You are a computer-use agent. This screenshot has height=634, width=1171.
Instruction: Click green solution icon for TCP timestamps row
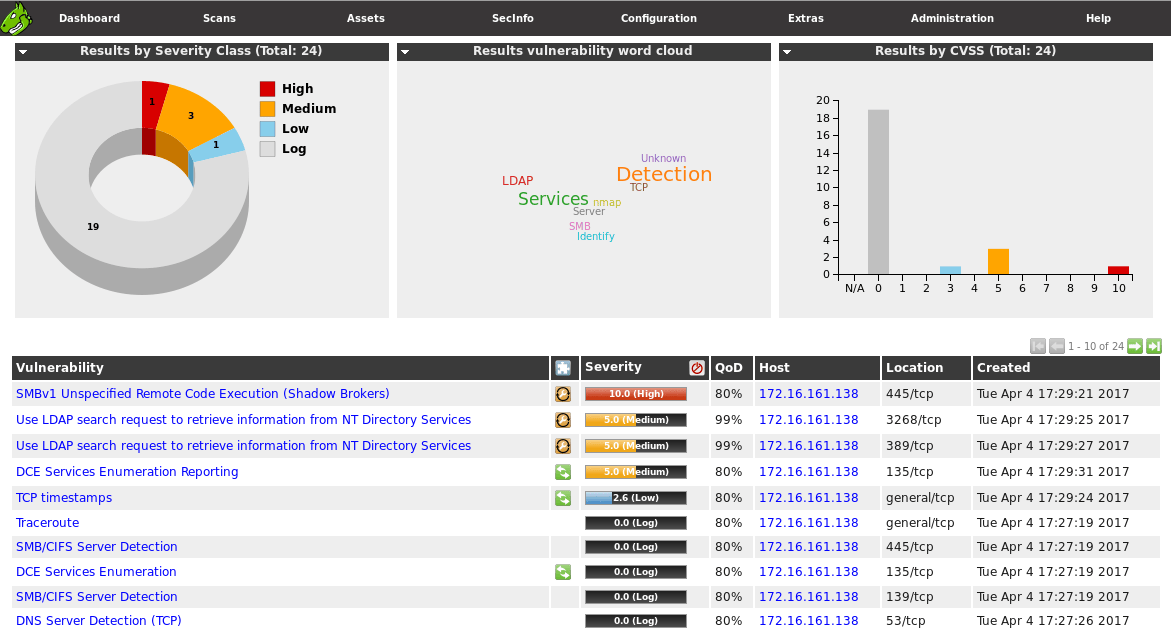[563, 498]
